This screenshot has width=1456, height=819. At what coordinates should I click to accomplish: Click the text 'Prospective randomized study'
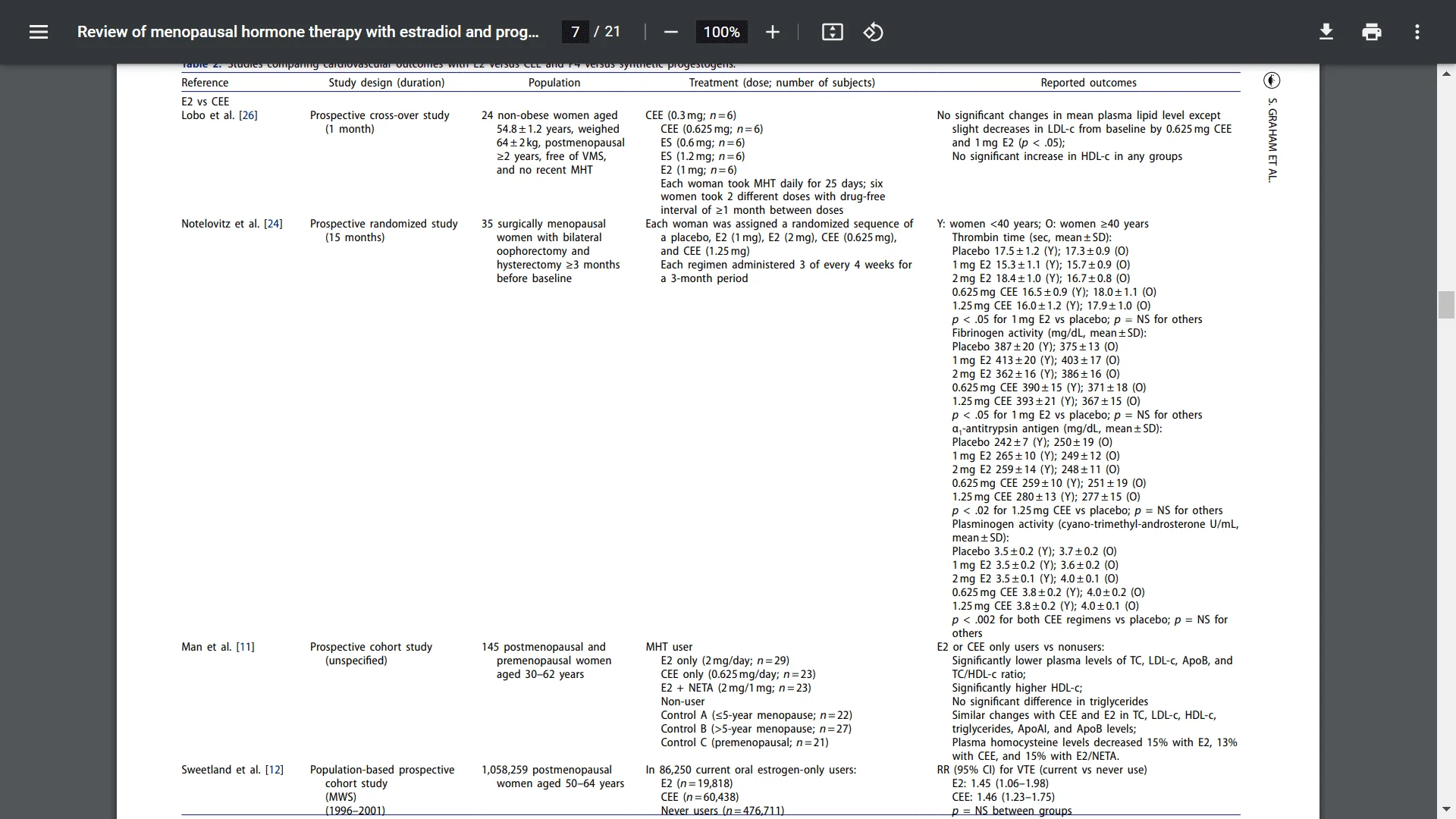click(x=384, y=224)
